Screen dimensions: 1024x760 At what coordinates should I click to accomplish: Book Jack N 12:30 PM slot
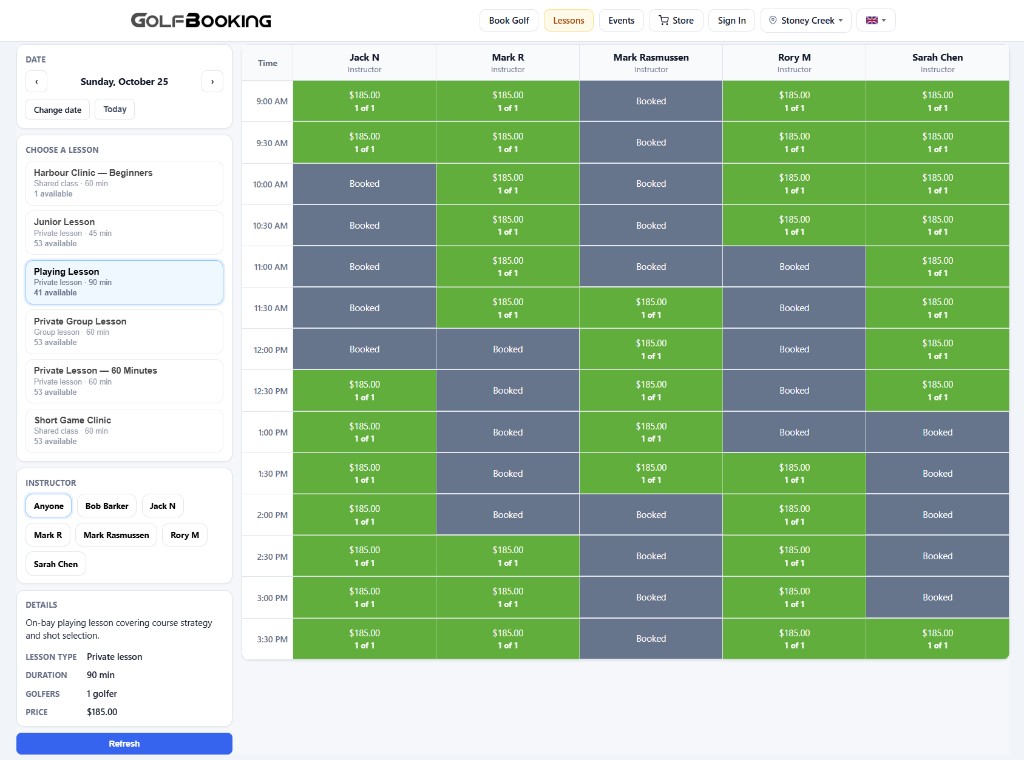(364, 390)
